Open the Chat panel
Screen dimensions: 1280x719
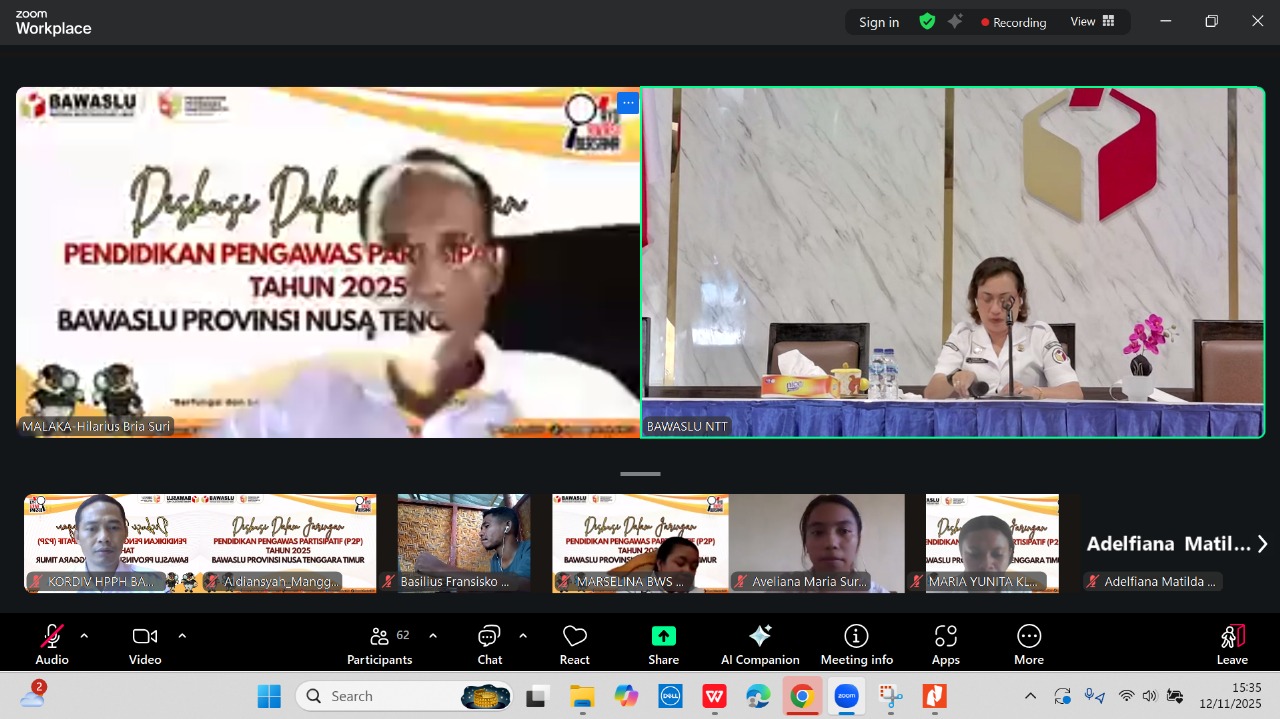(489, 644)
